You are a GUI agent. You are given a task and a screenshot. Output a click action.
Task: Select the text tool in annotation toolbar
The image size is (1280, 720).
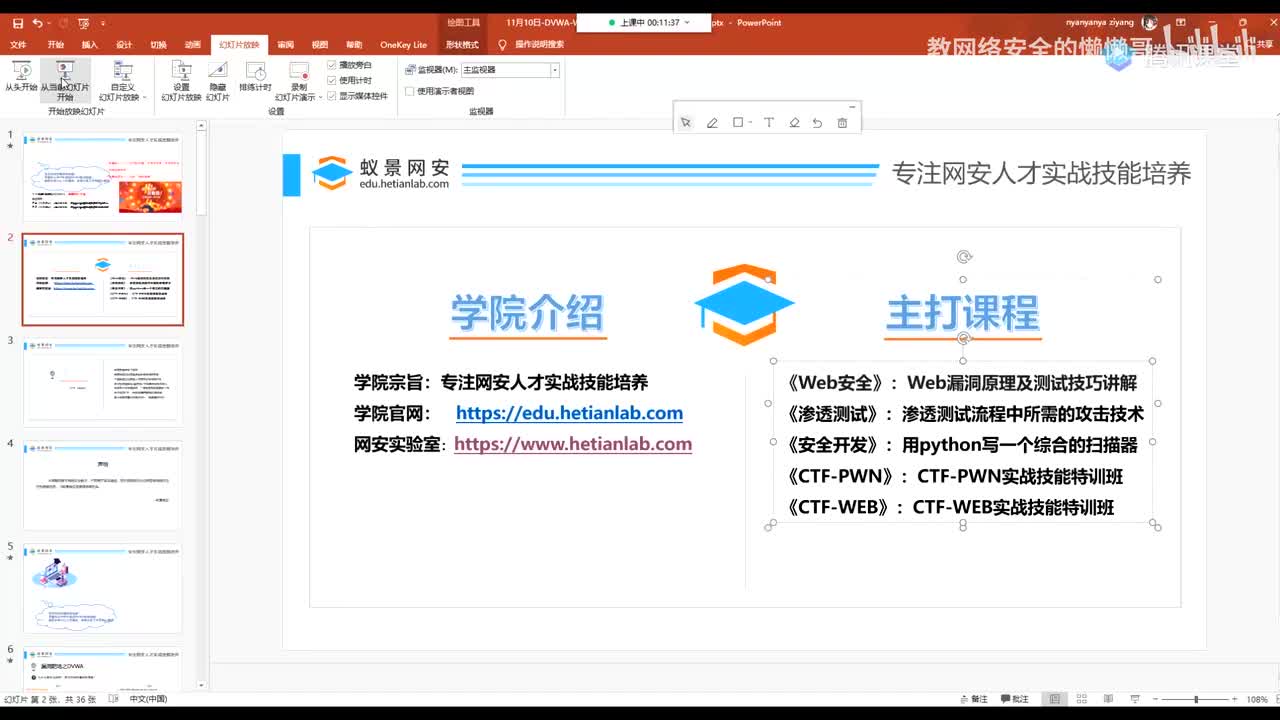769,123
